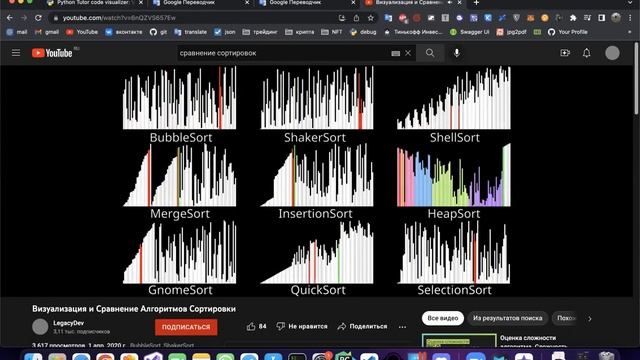Open the Extensions puzzle icon

click(573, 18)
